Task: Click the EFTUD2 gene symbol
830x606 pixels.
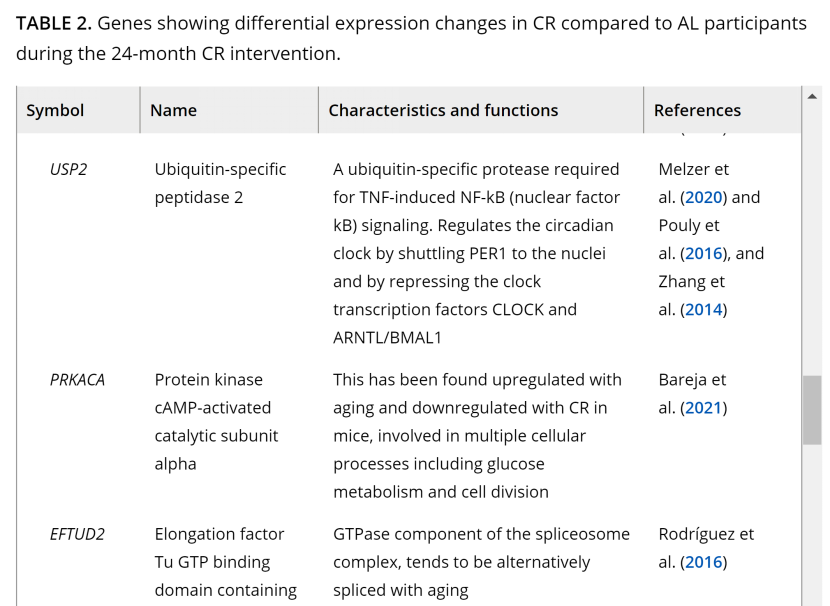Action: 77,534
